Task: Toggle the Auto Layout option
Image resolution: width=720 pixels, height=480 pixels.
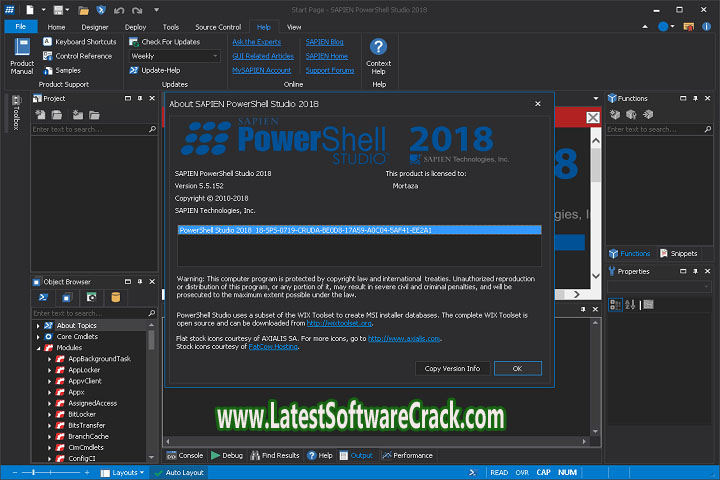Action: (179, 473)
